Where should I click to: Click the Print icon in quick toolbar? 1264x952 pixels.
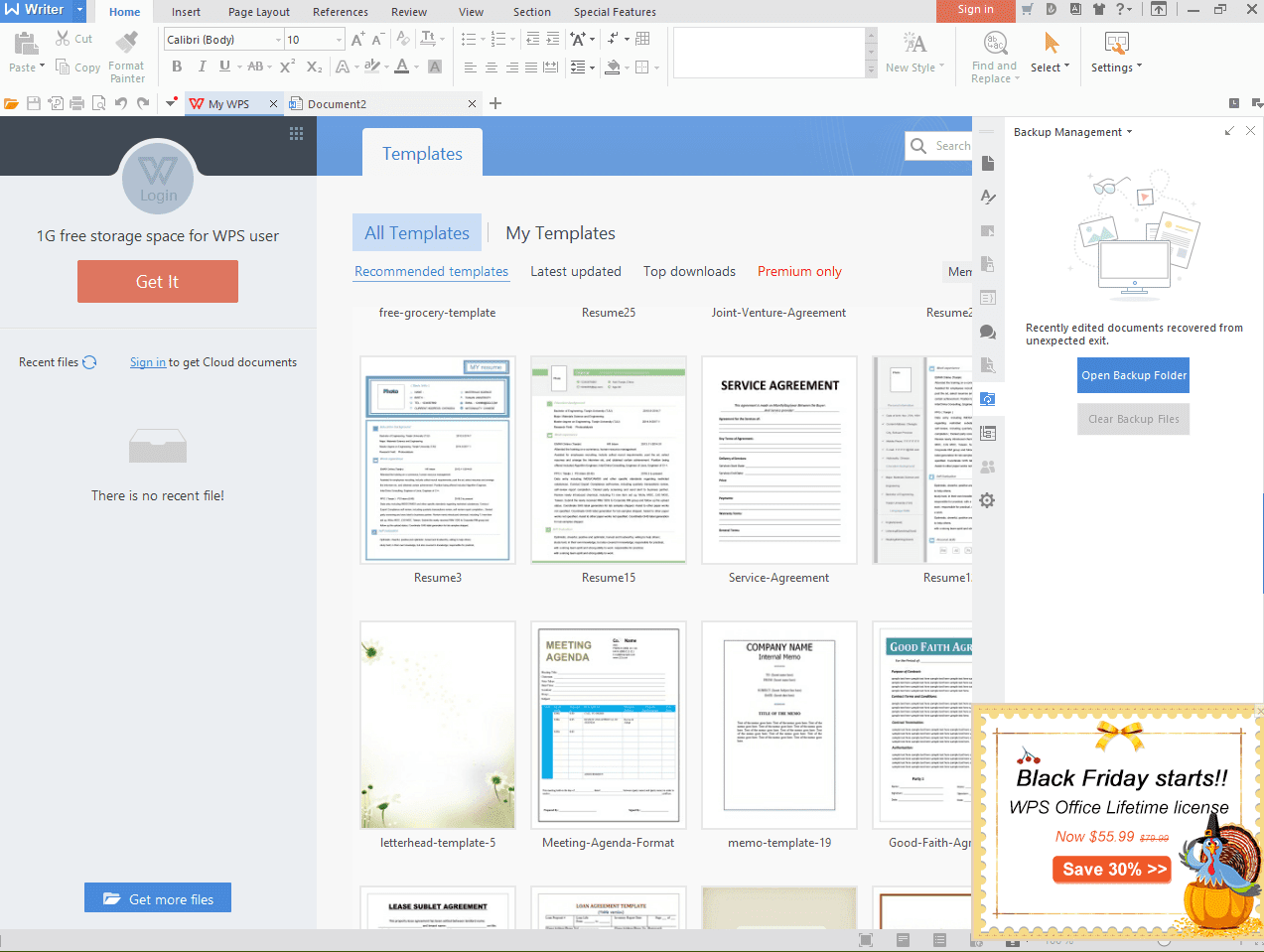pyautogui.click(x=77, y=103)
